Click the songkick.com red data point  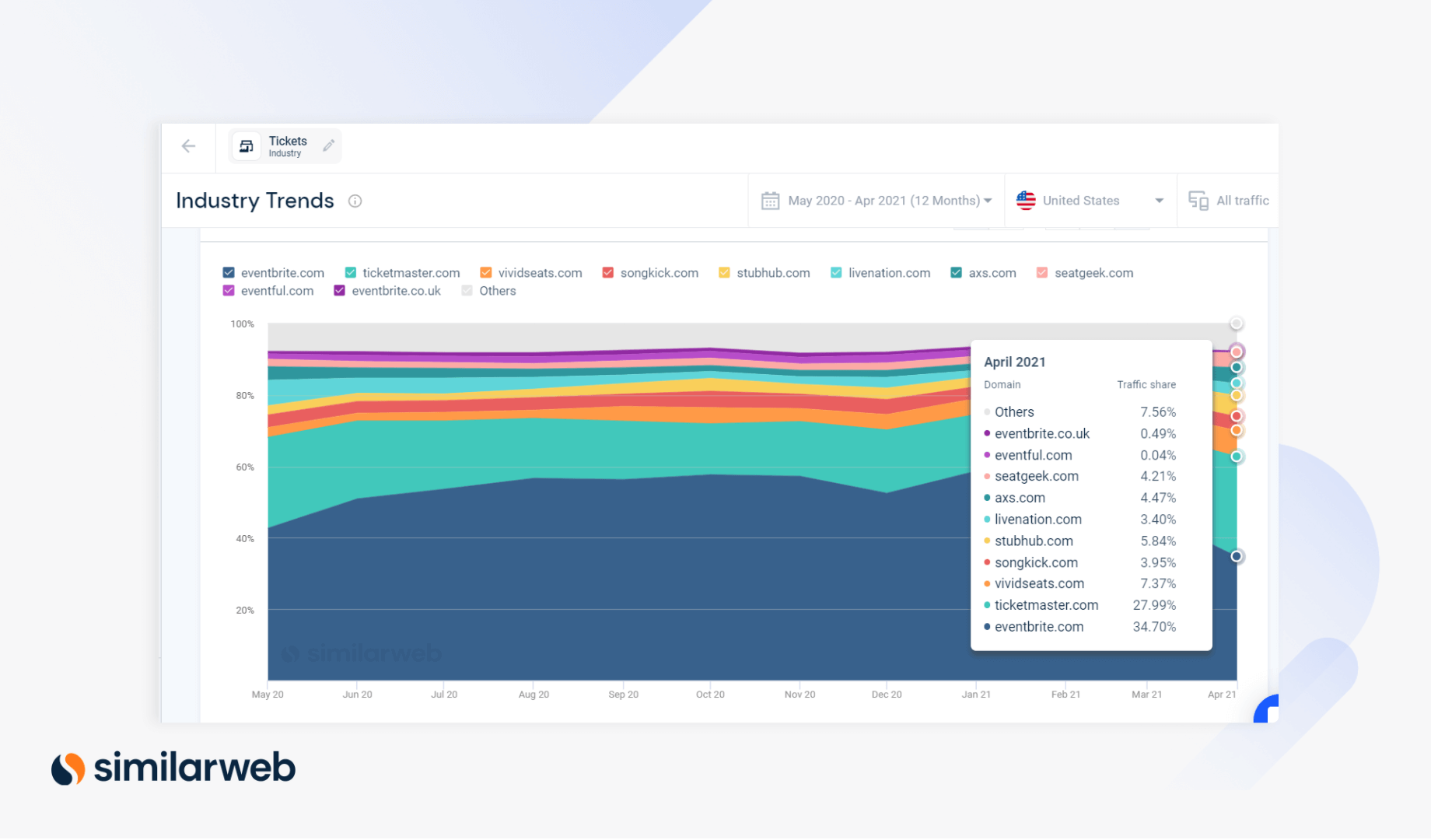pyautogui.click(x=1237, y=416)
